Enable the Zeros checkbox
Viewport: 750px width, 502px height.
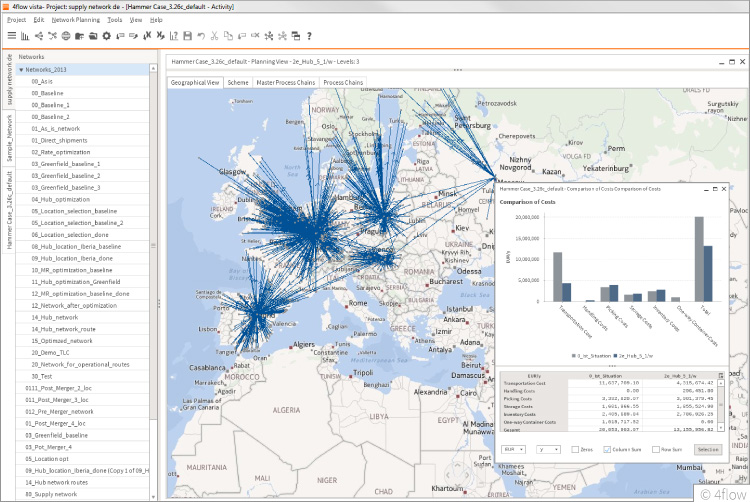575,450
